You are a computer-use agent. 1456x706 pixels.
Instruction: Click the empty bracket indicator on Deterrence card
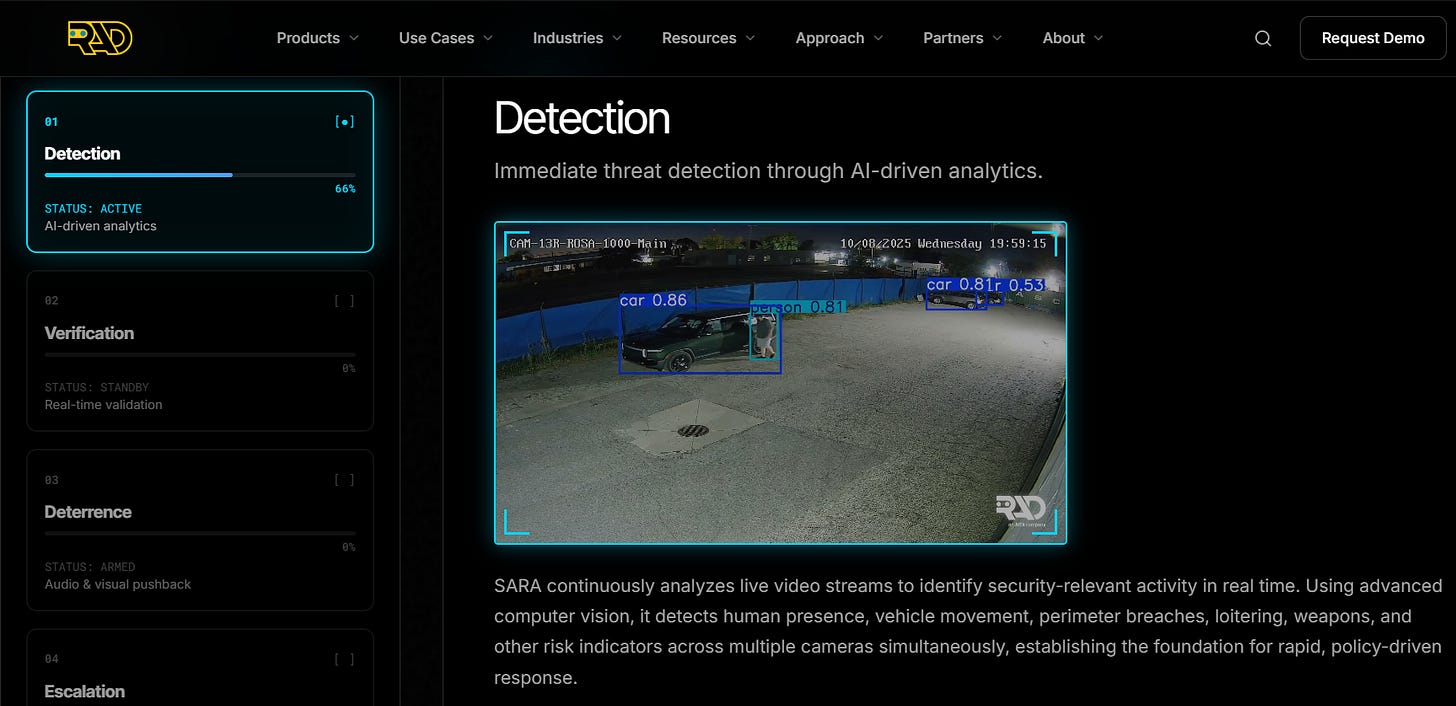[x=345, y=480]
